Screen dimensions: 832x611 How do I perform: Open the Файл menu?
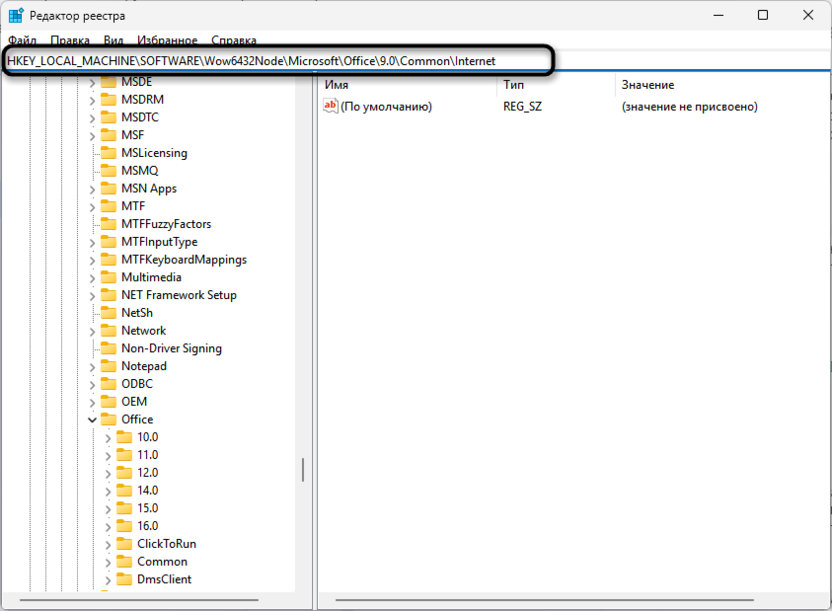pyautogui.click(x=22, y=40)
